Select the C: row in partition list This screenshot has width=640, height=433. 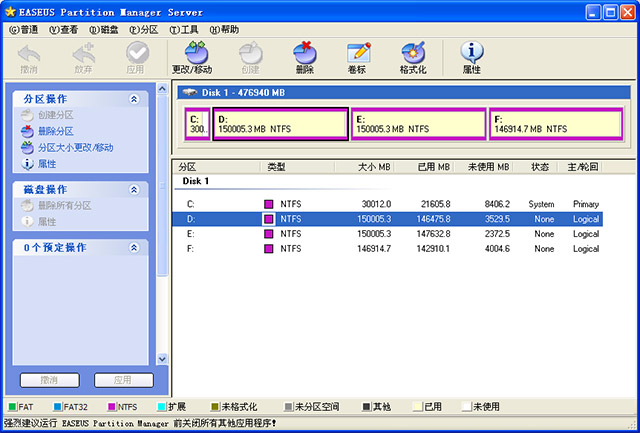388,204
